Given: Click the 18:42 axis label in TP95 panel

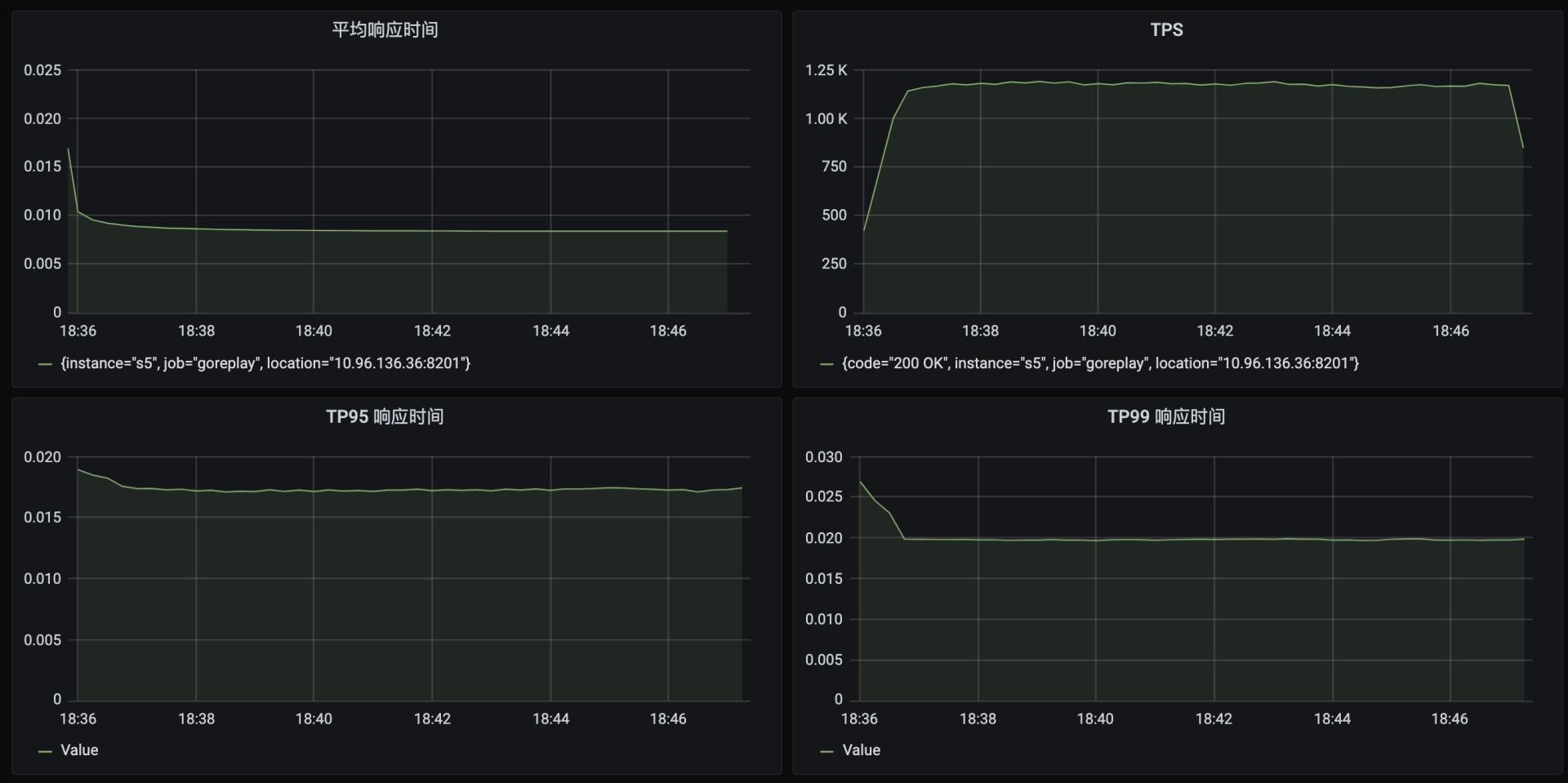Looking at the screenshot, I should click(432, 719).
